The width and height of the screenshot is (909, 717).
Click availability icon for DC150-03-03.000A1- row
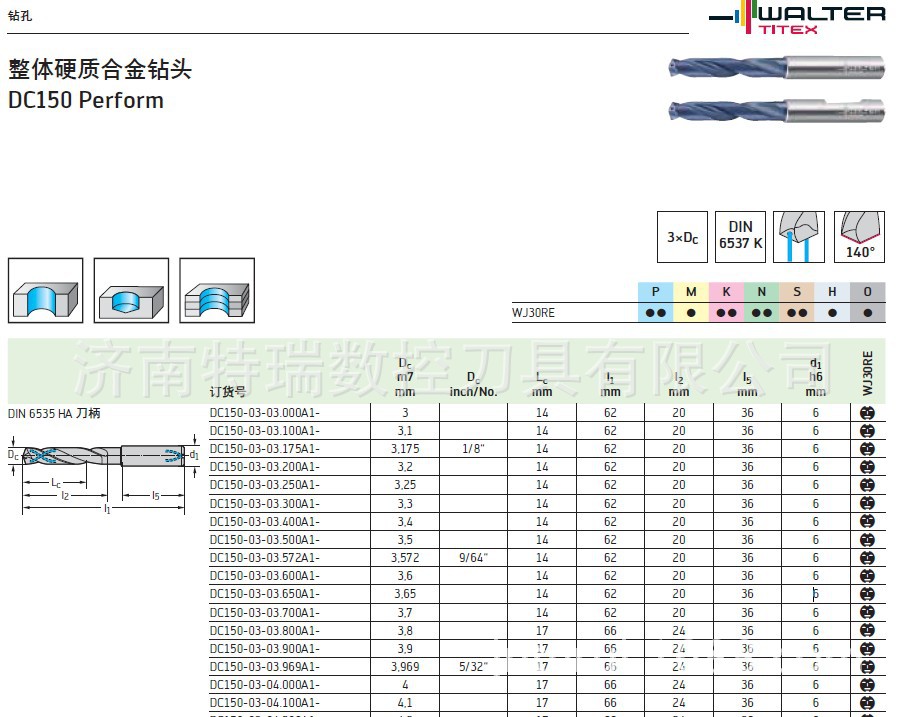(867, 413)
